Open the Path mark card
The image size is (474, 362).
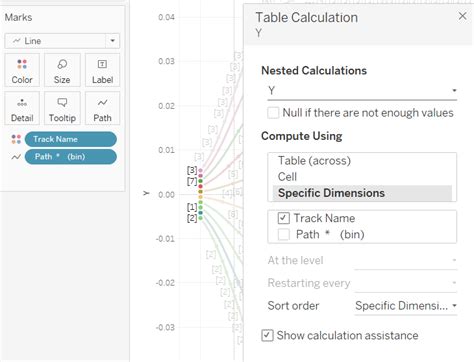click(102, 108)
